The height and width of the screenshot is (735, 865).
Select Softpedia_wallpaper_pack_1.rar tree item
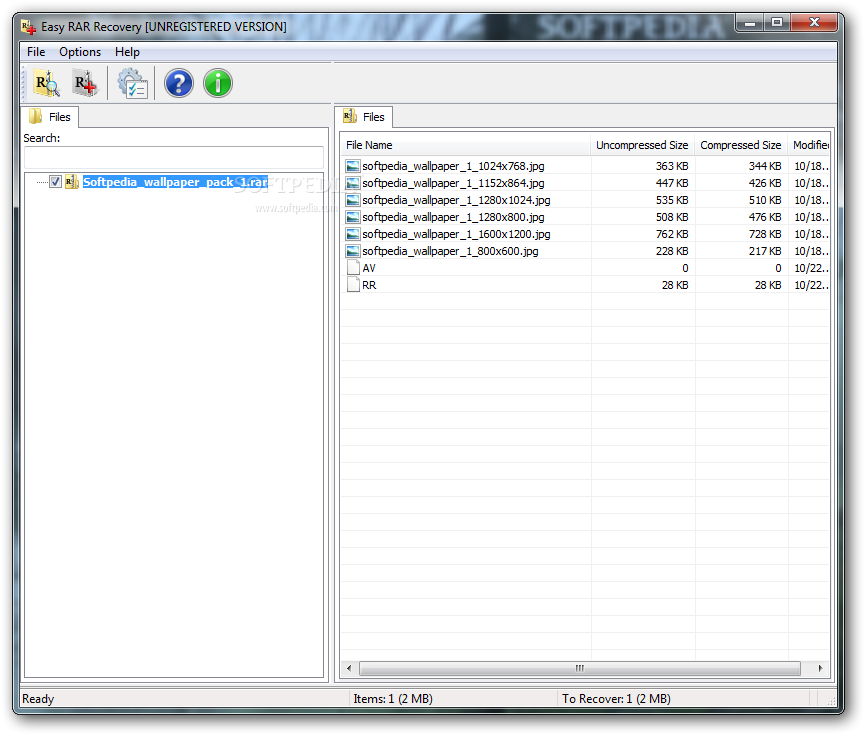point(175,182)
